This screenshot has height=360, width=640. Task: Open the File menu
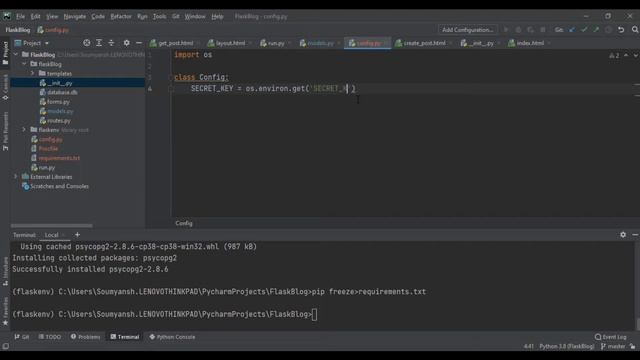tap(20, 16)
